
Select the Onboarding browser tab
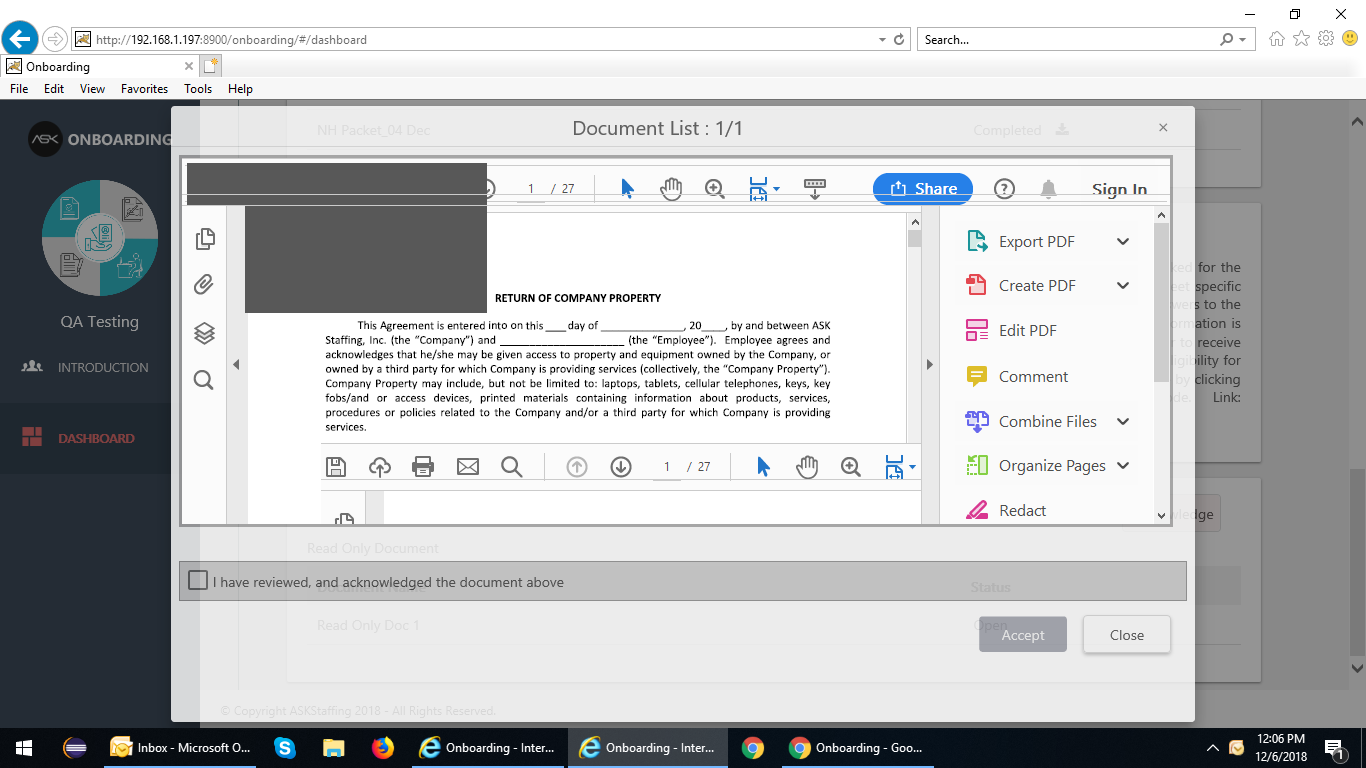tap(100, 66)
